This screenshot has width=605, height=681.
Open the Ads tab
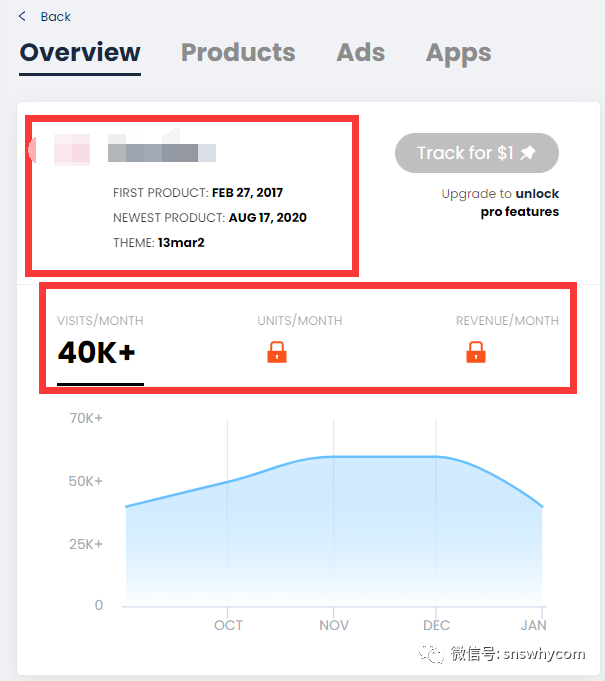point(360,53)
